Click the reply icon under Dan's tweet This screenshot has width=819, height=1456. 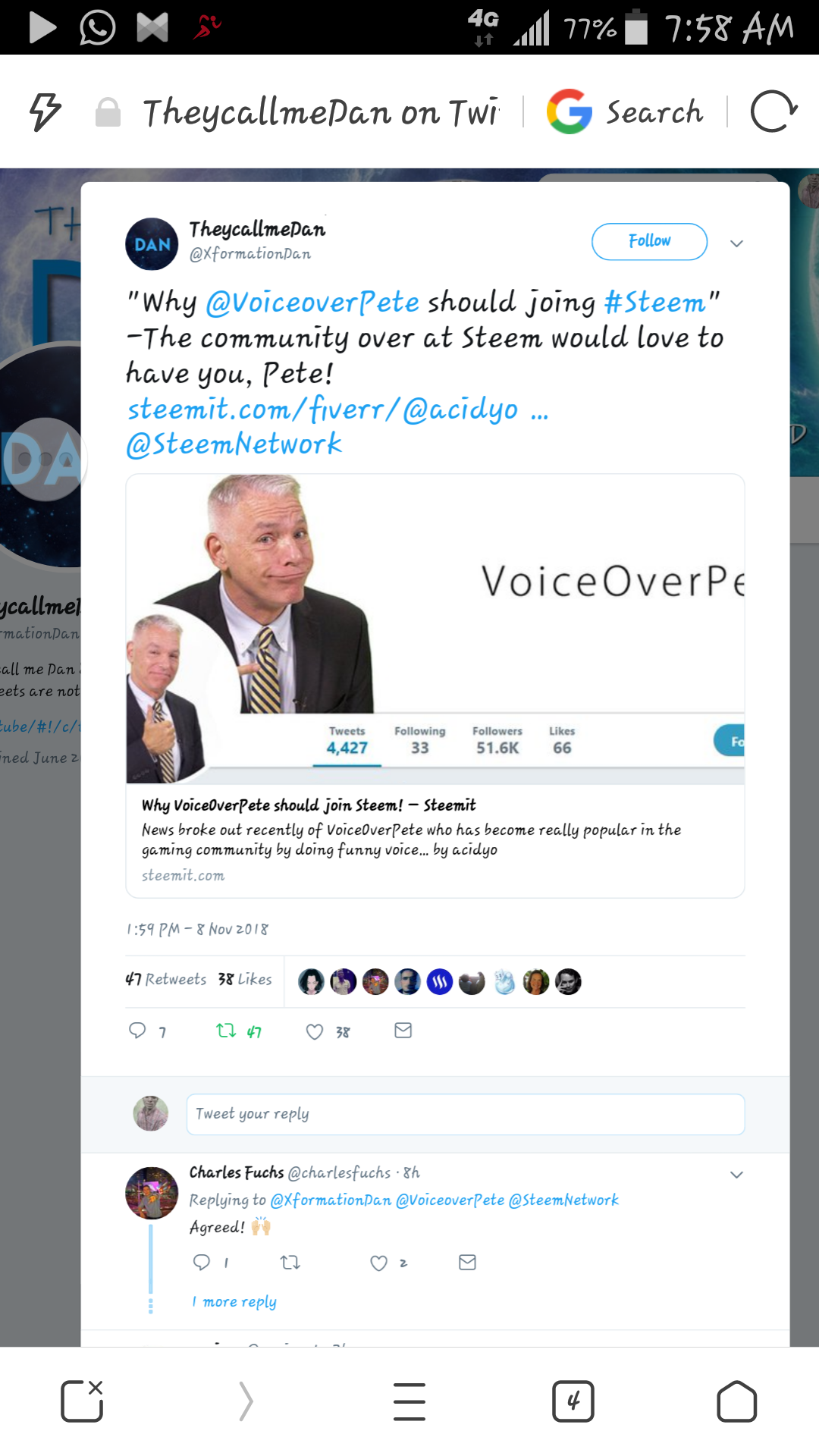tap(137, 1031)
